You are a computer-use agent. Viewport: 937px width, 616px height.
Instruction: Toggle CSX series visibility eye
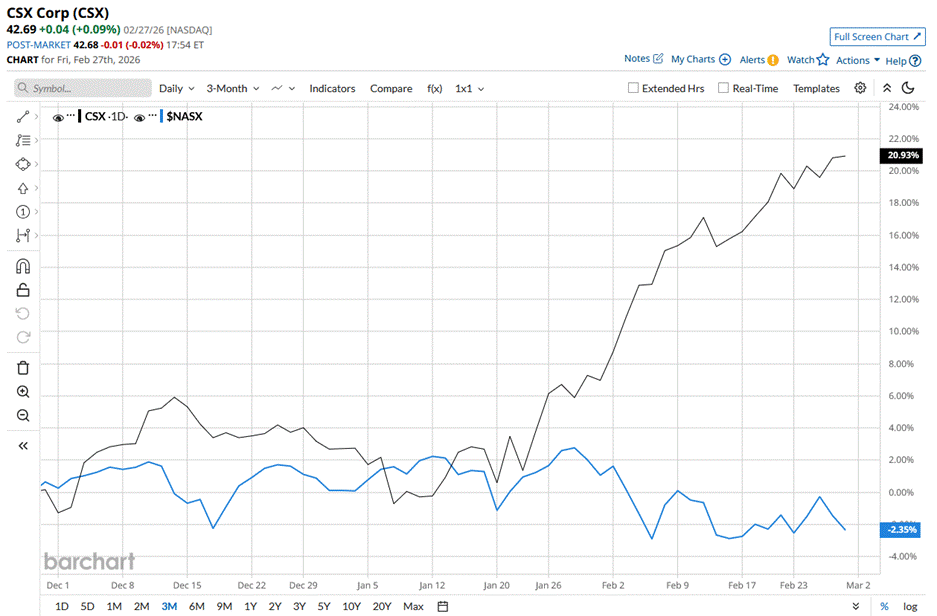(58, 118)
